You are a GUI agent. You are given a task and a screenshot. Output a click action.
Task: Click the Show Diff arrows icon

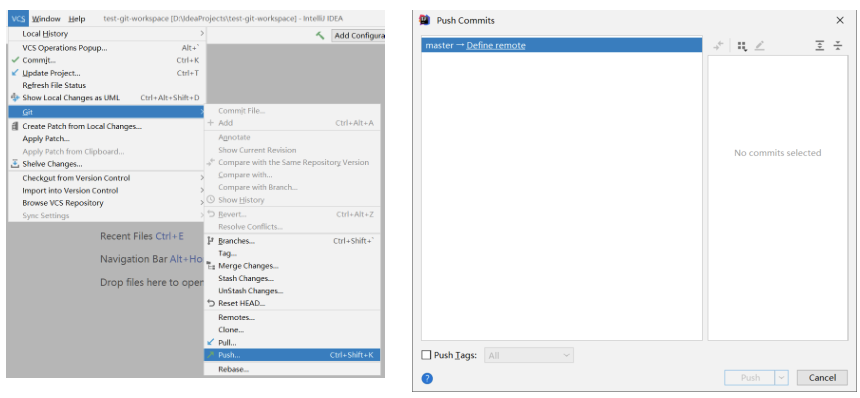pos(718,46)
